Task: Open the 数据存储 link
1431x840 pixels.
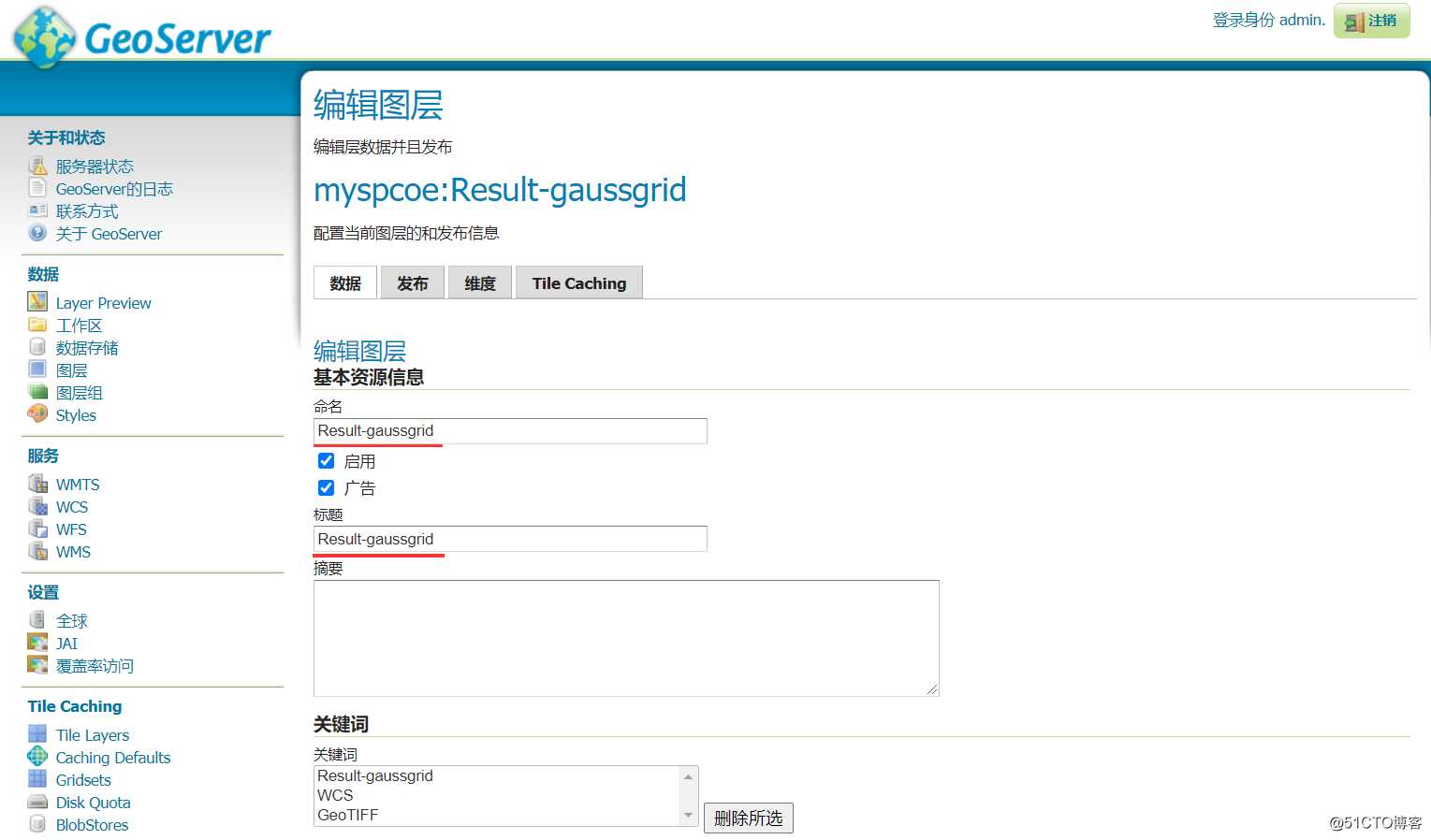Action: (87, 348)
